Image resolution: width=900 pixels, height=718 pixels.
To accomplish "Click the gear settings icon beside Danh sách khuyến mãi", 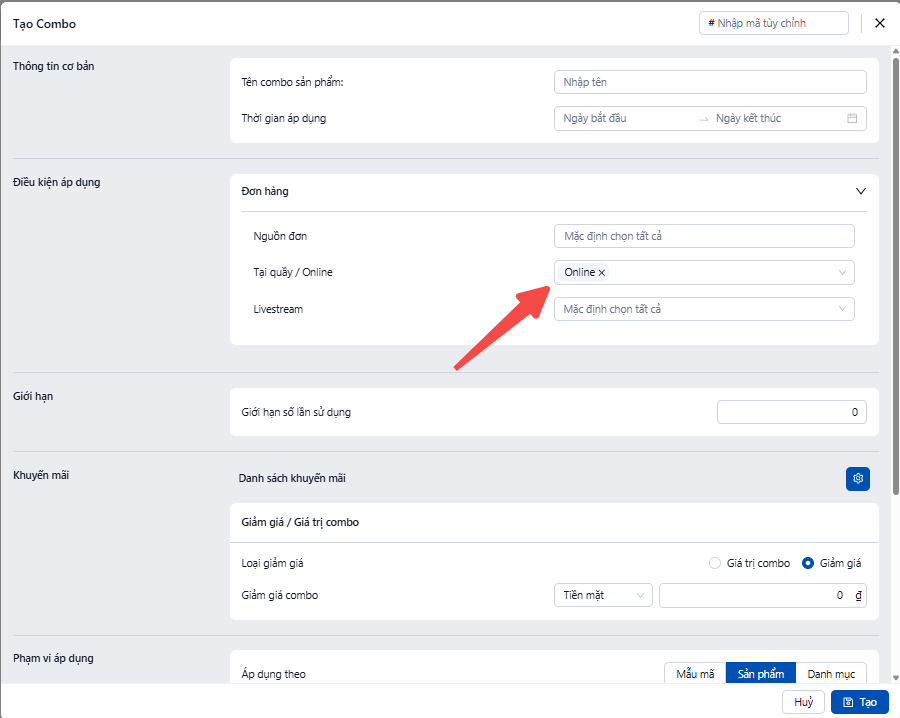I will coord(857,479).
